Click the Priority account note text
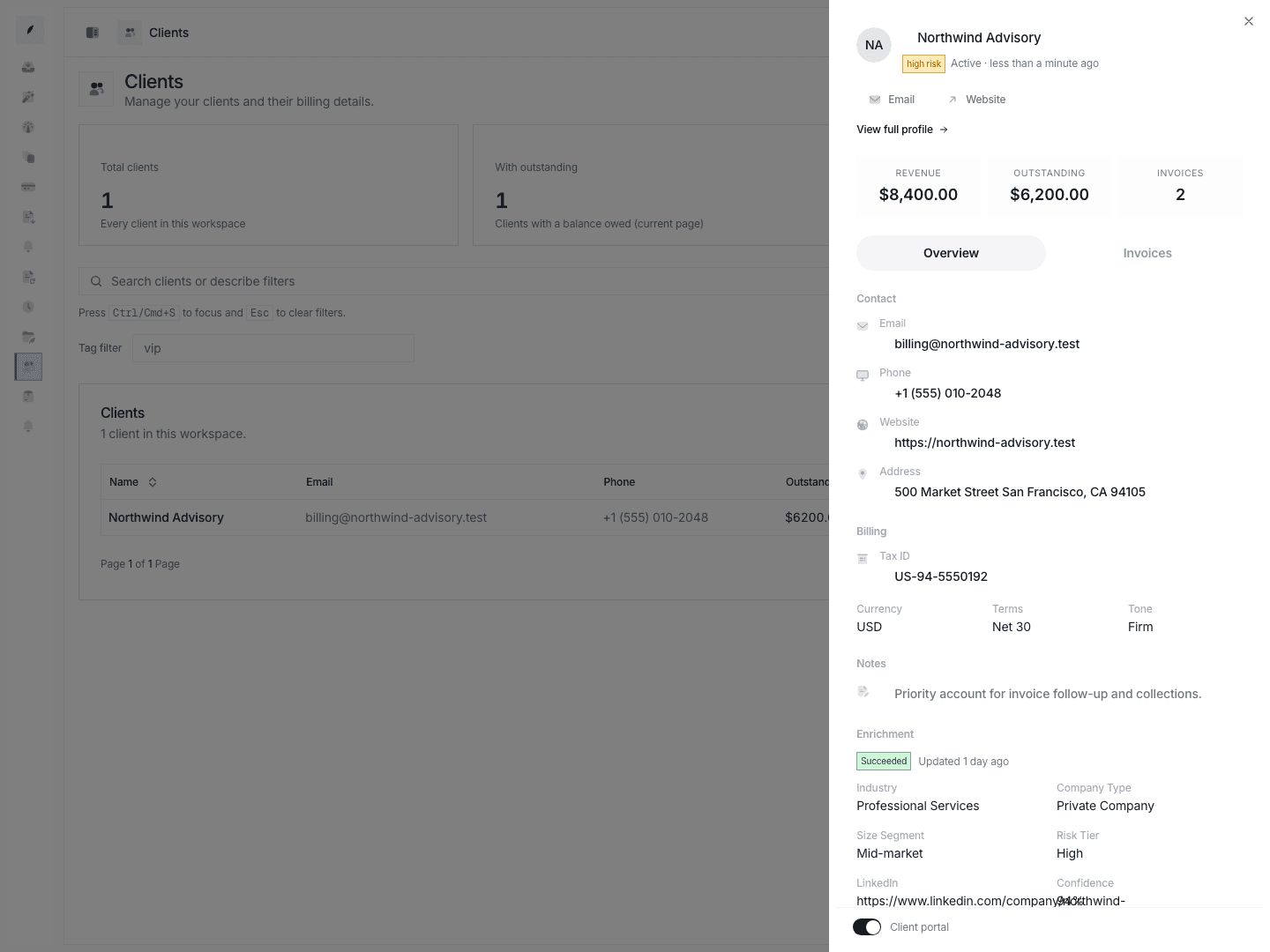Screen dimensions: 1270x952 pos(1048,694)
